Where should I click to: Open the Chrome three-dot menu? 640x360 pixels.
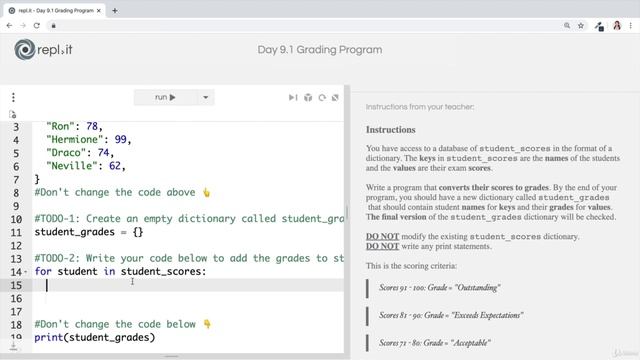click(x=631, y=26)
